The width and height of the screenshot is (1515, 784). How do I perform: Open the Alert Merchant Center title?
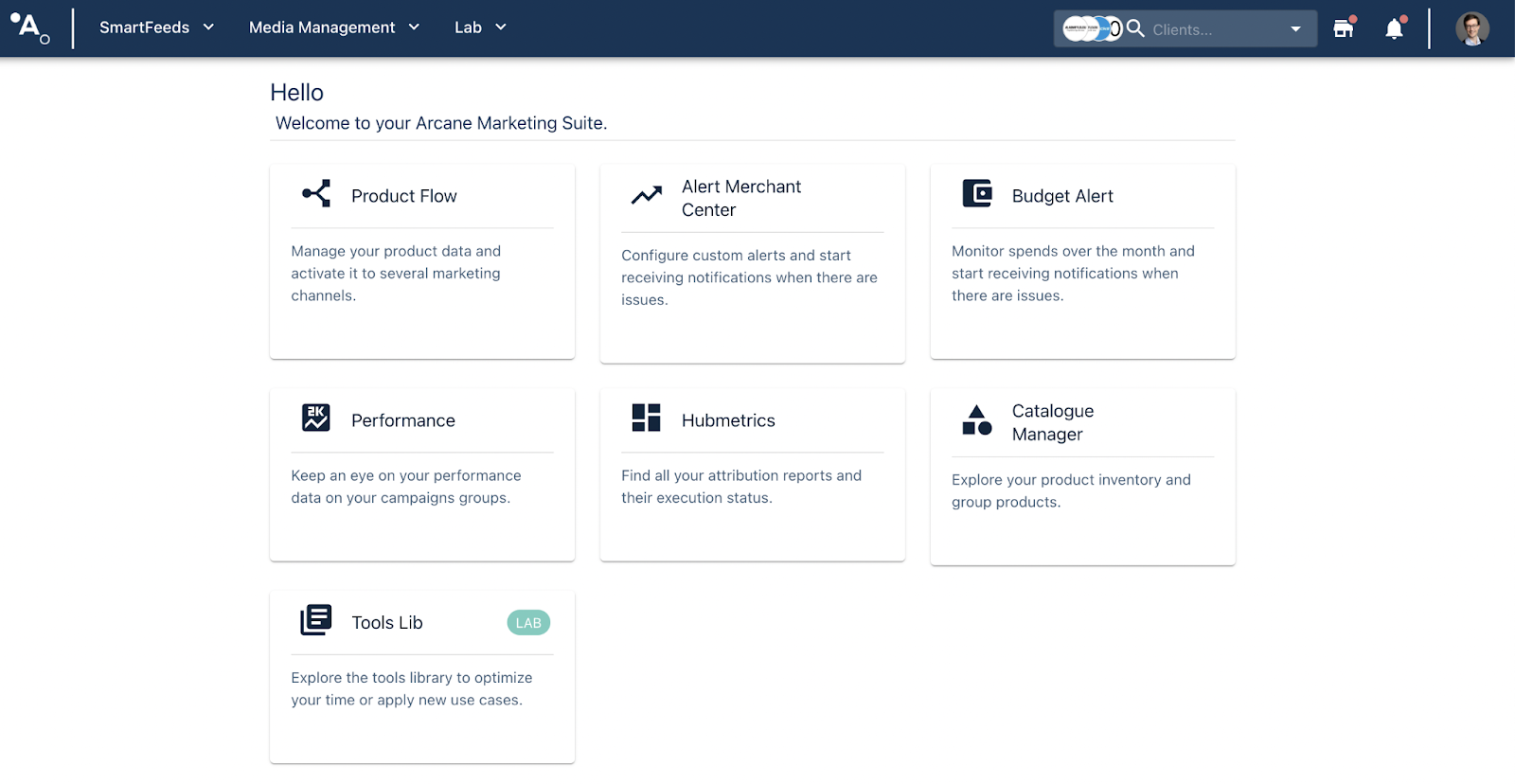tap(741, 198)
